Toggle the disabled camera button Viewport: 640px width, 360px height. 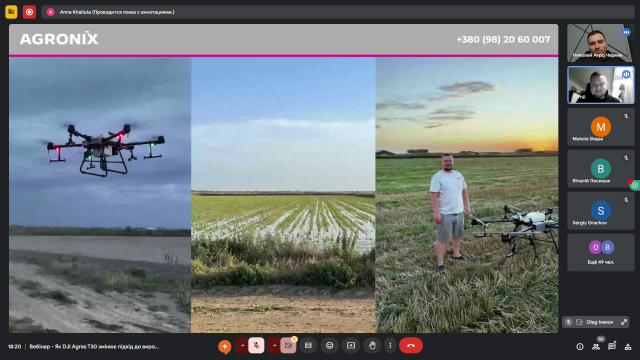288,346
